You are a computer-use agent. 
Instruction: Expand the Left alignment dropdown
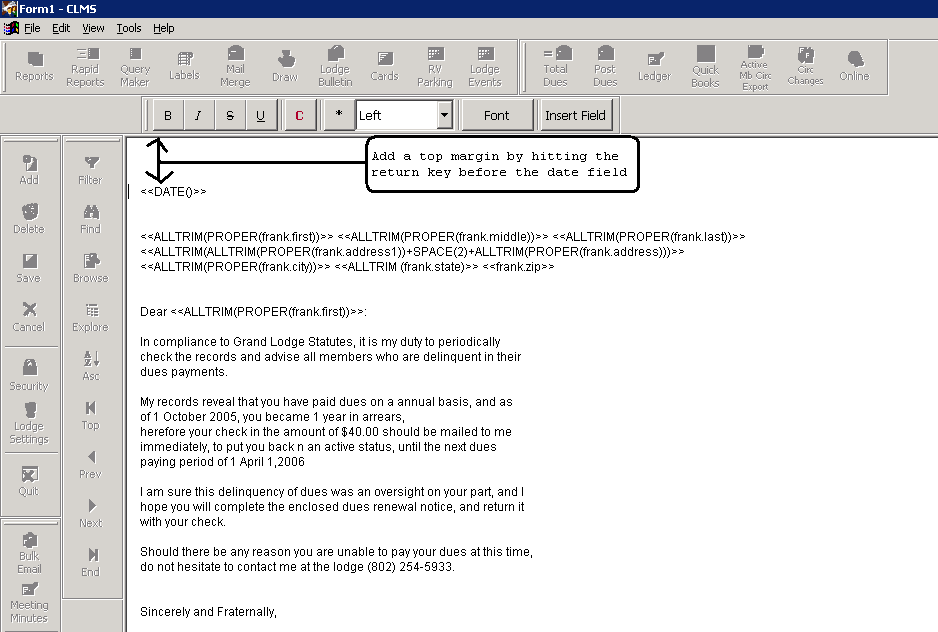tap(445, 116)
